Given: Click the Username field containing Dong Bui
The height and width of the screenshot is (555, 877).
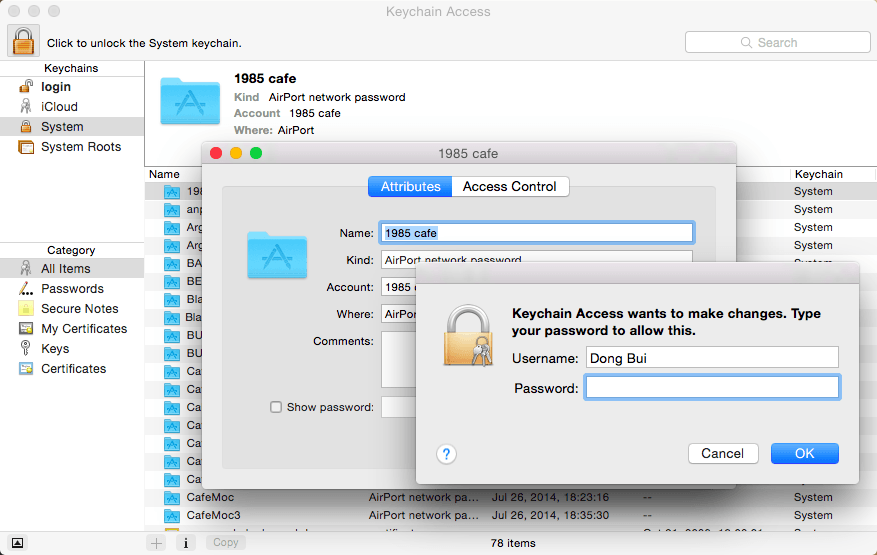Looking at the screenshot, I should click(711, 358).
